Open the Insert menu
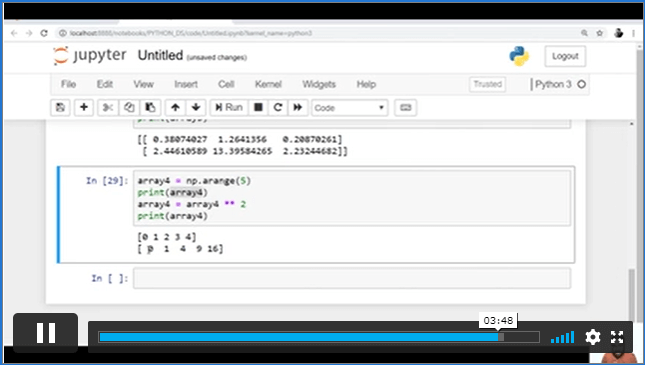645x365 pixels. tap(186, 84)
